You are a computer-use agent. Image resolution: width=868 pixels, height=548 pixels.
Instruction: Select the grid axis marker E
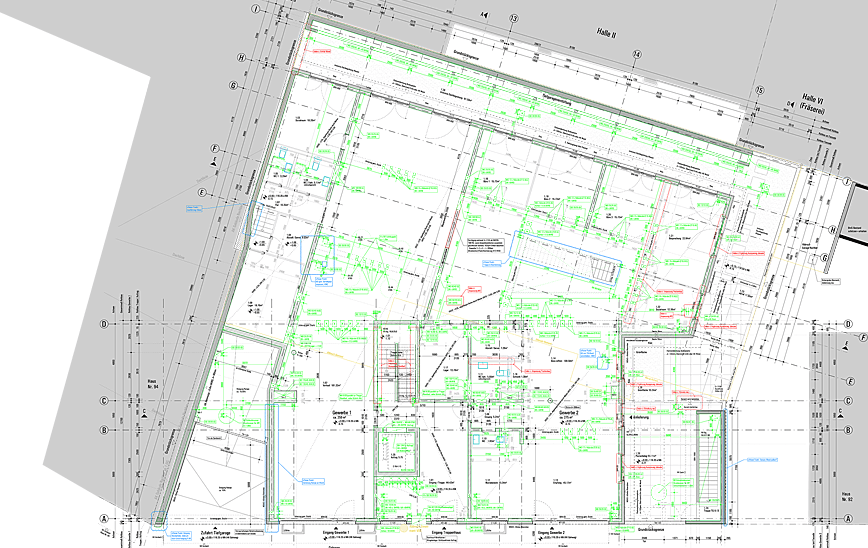click(201, 192)
